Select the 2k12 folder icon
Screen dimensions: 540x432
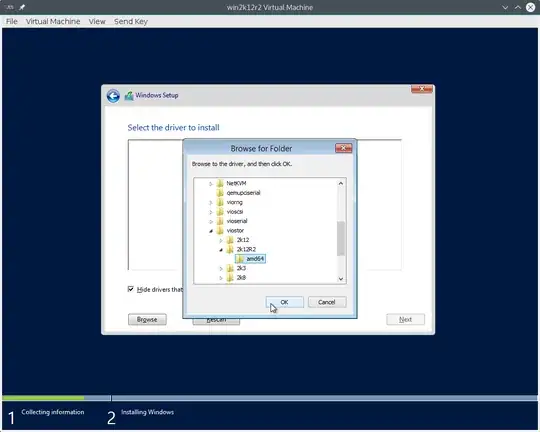point(230,240)
